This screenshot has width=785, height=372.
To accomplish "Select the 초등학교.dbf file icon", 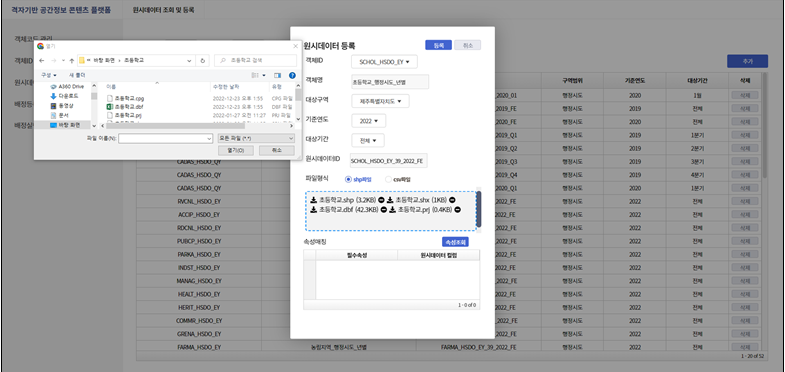I will coord(109,107).
